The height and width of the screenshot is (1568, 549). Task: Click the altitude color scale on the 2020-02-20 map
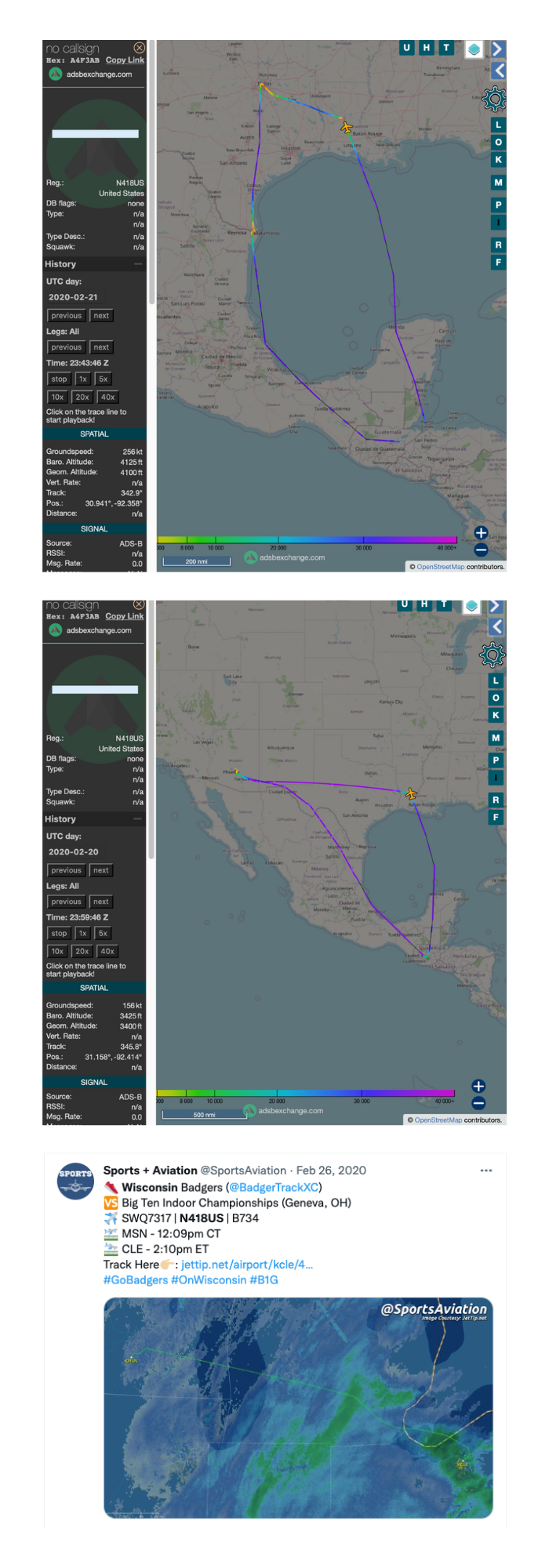[306, 1092]
